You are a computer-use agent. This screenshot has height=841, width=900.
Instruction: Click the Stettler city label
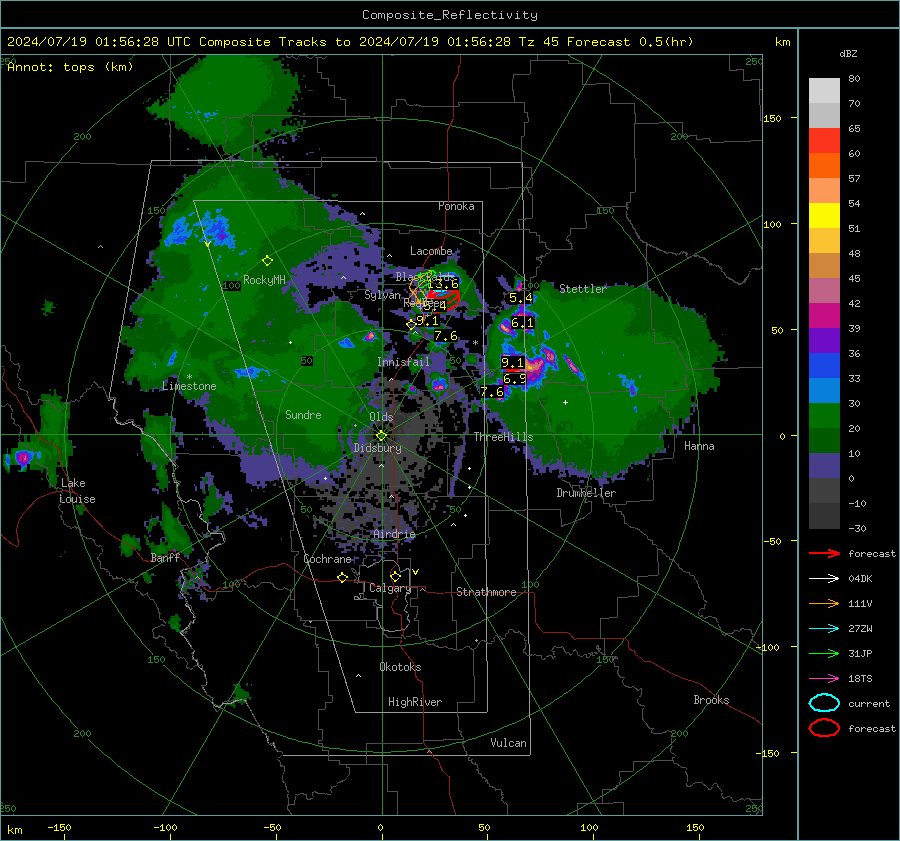[583, 289]
